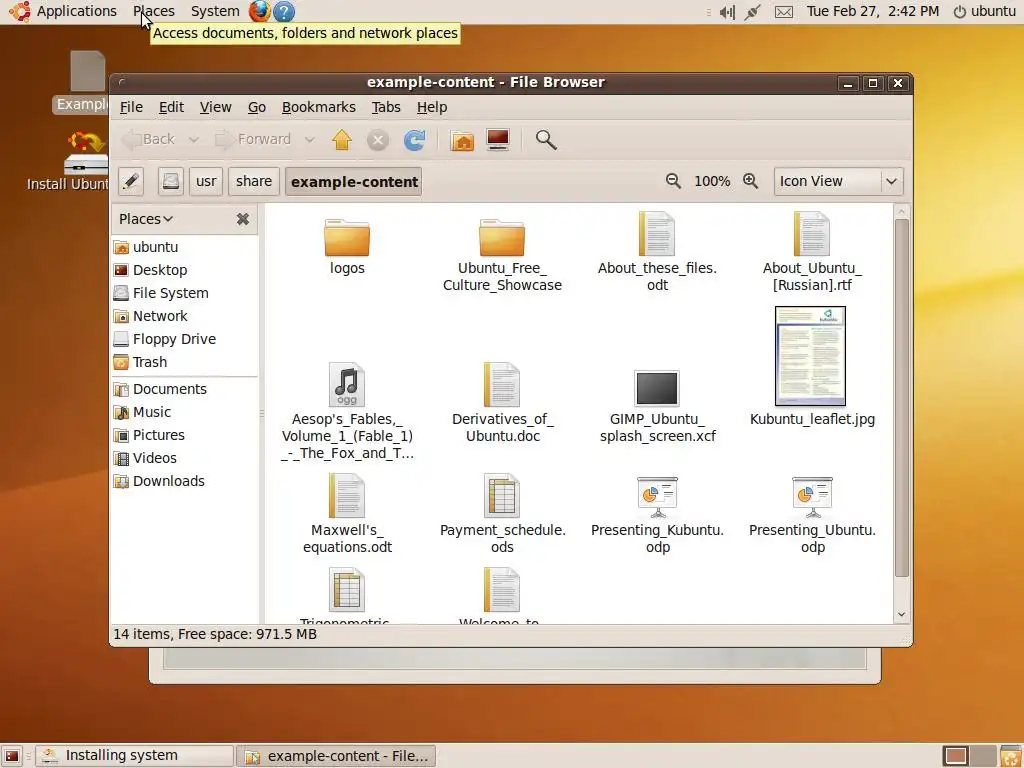Viewport: 1024px width, 768px height.
Task: Click the Stop loading toolbar icon
Action: pos(377,140)
